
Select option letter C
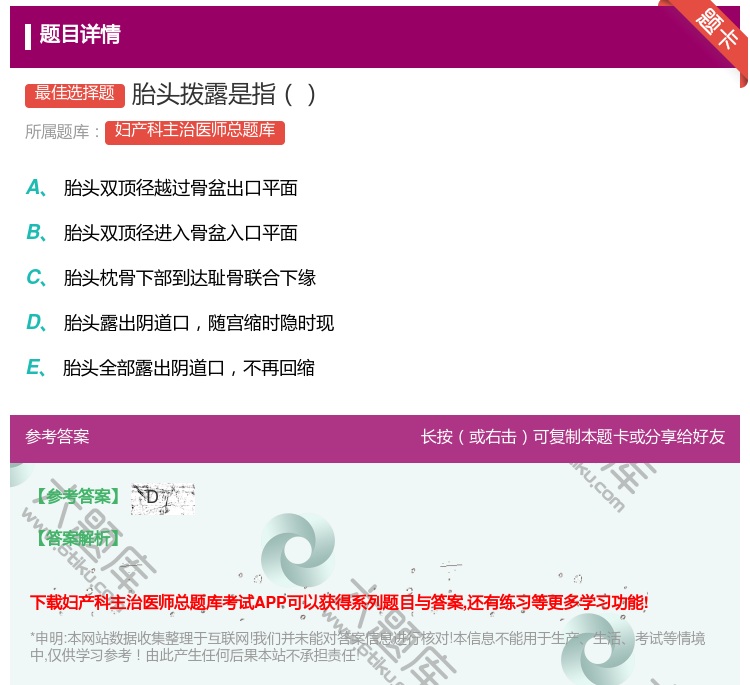(35, 278)
